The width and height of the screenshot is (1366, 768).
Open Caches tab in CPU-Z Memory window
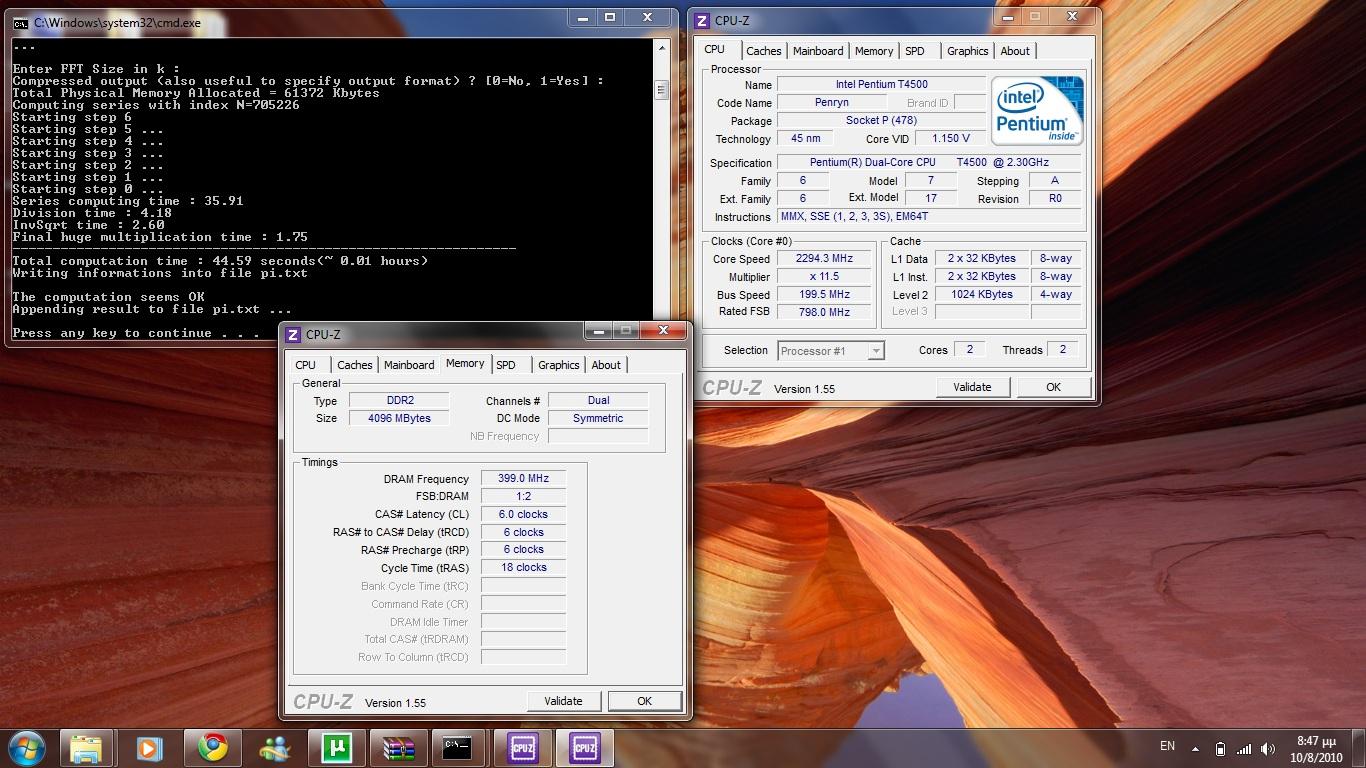[x=355, y=365]
